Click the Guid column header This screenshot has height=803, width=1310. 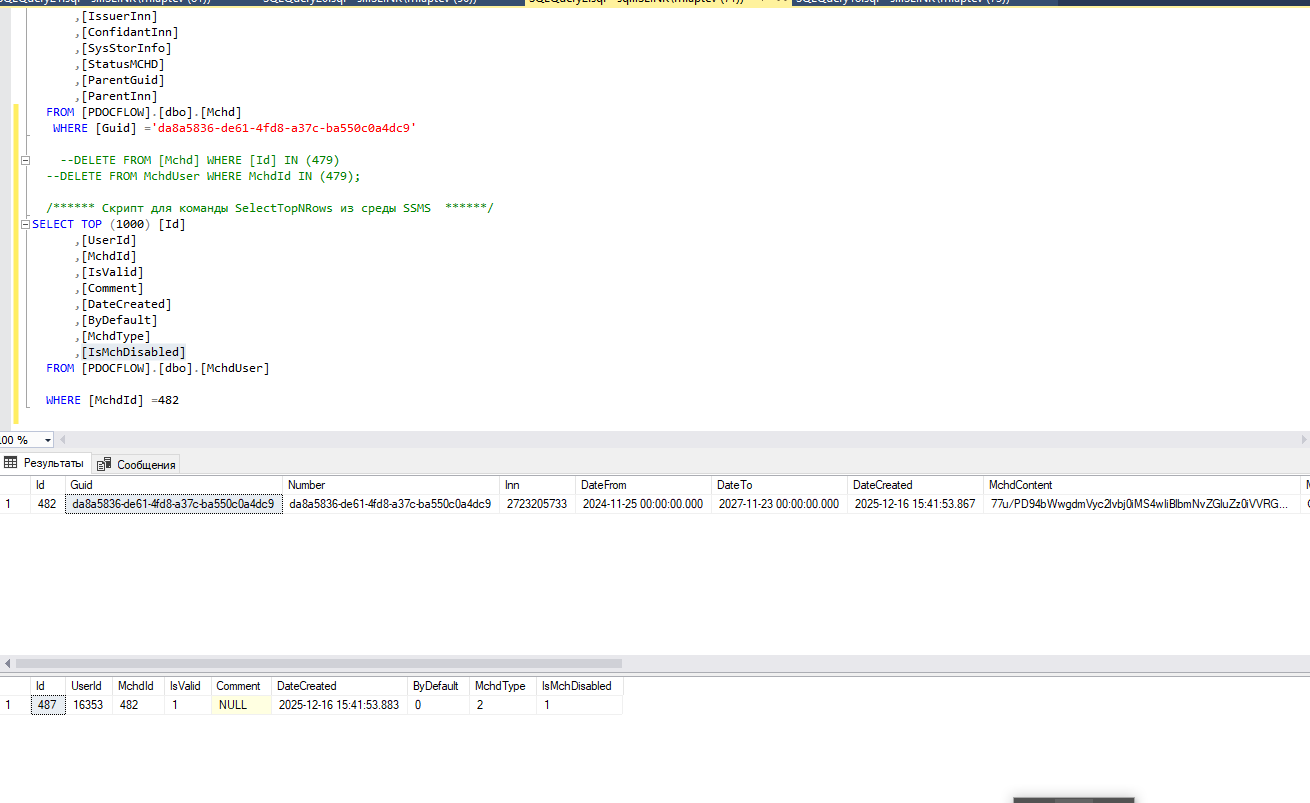coord(174,485)
